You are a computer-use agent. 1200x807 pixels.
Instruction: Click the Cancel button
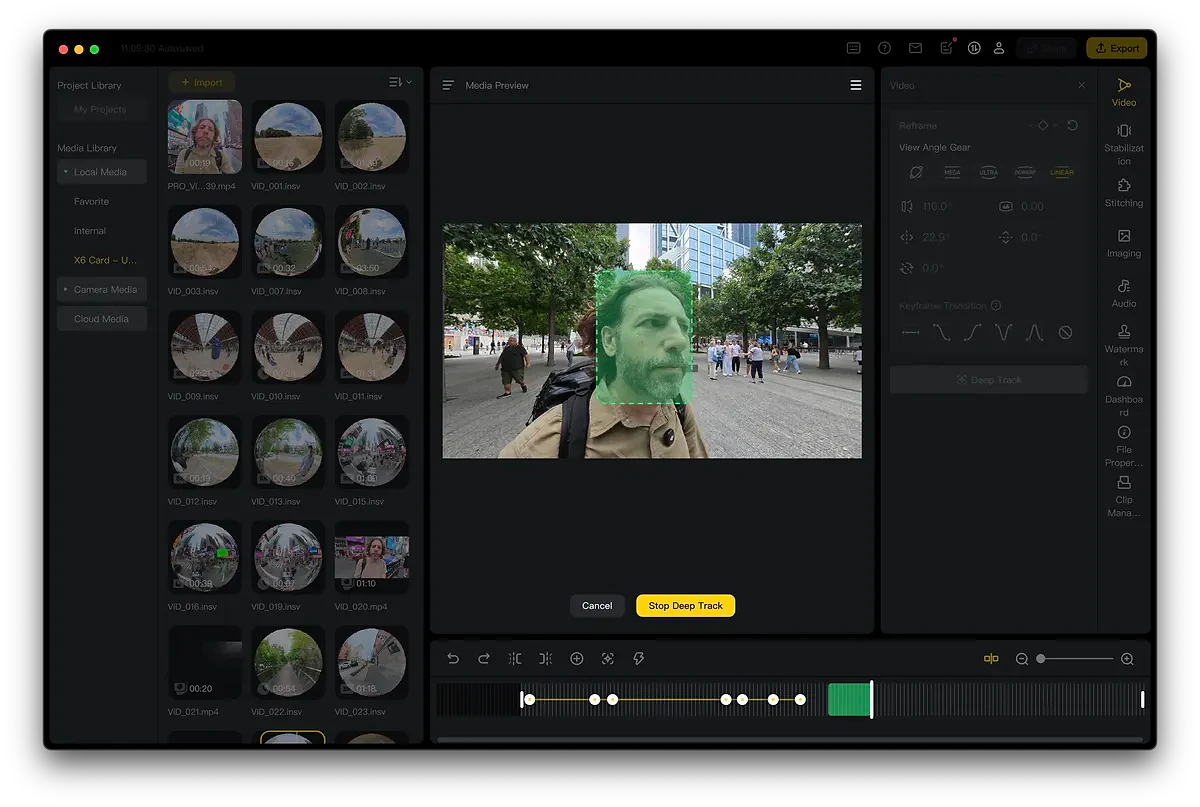coord(597,606)
